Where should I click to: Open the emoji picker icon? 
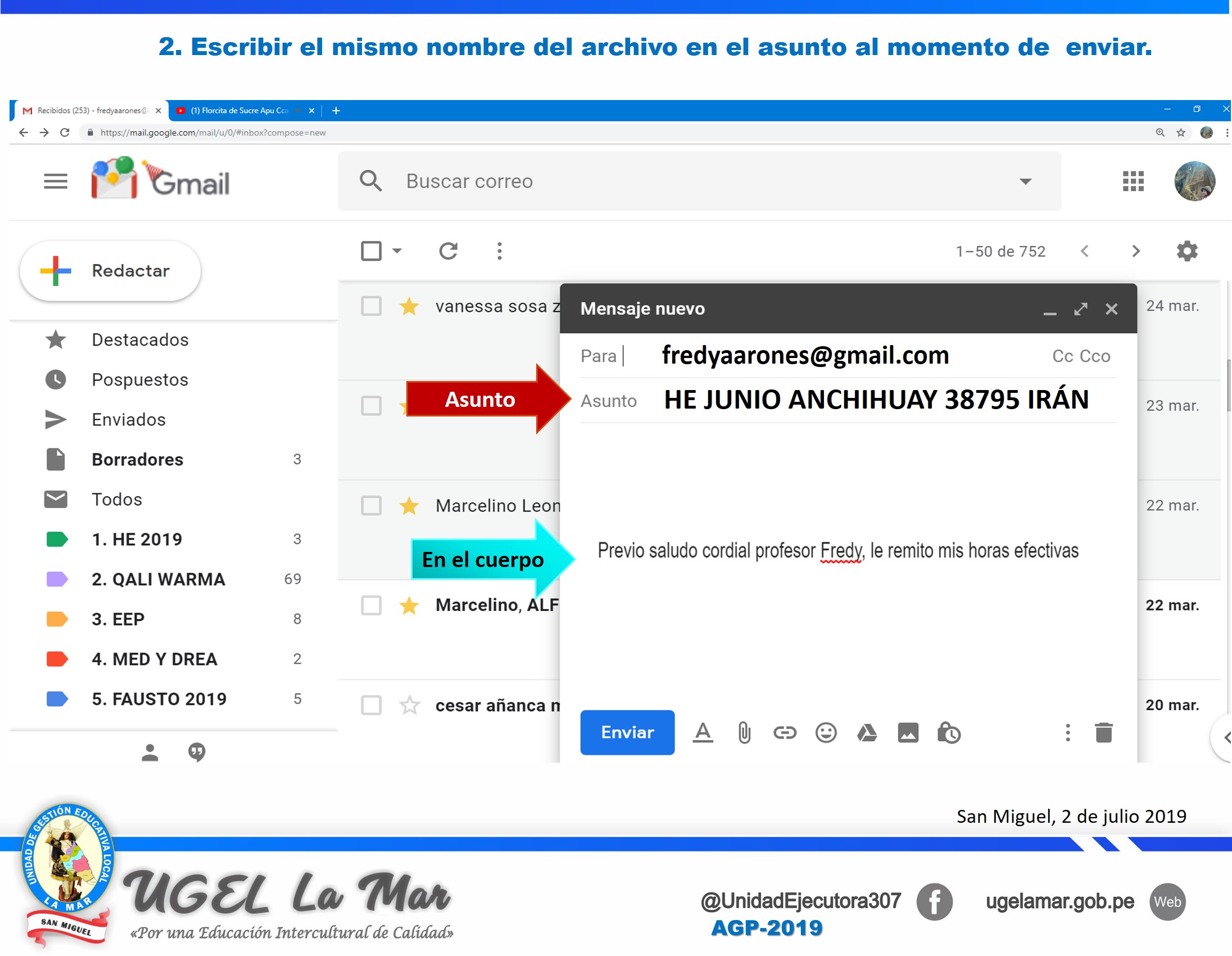click(826, 733)
